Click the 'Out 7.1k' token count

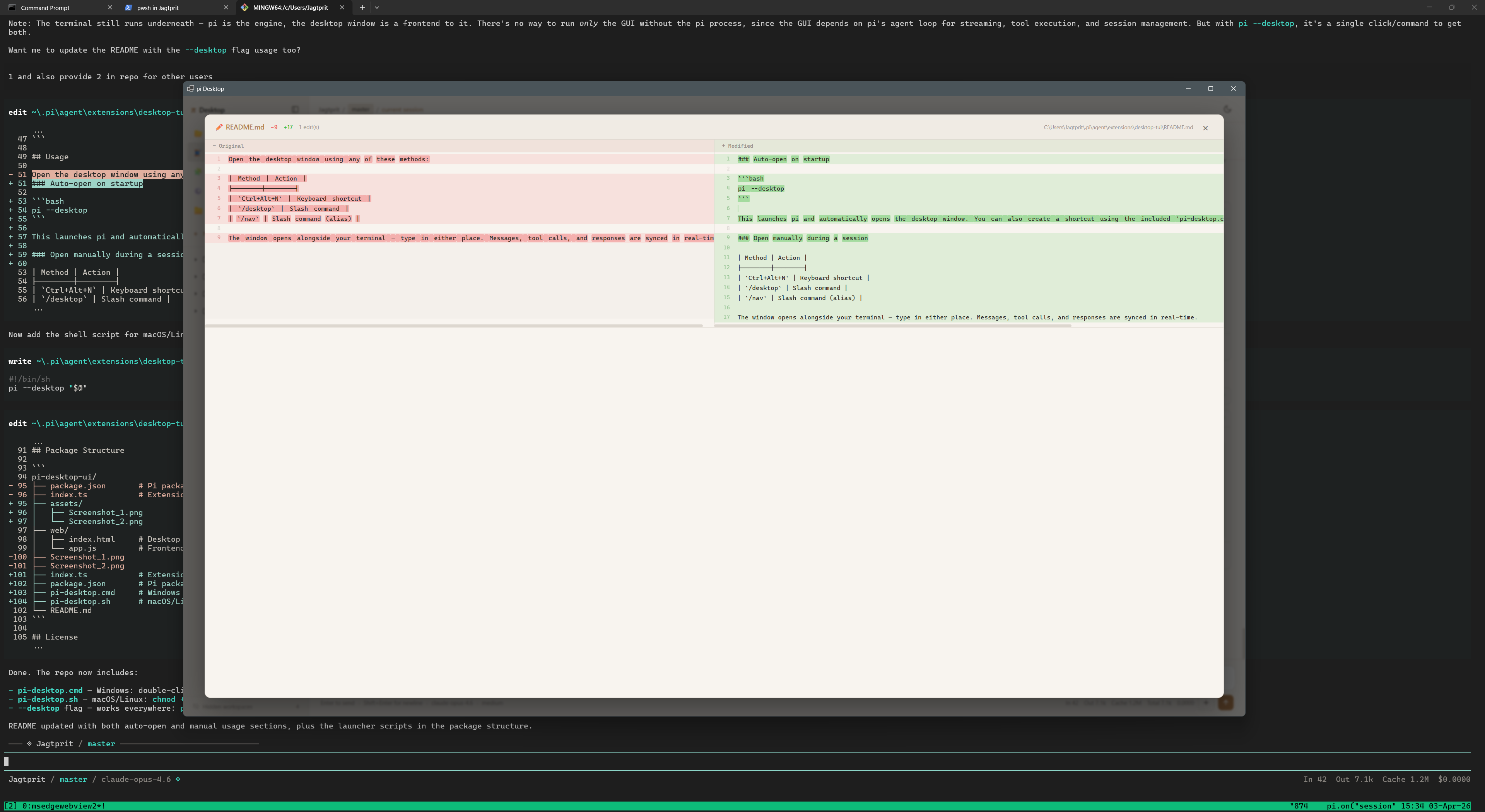(1354, 779)
